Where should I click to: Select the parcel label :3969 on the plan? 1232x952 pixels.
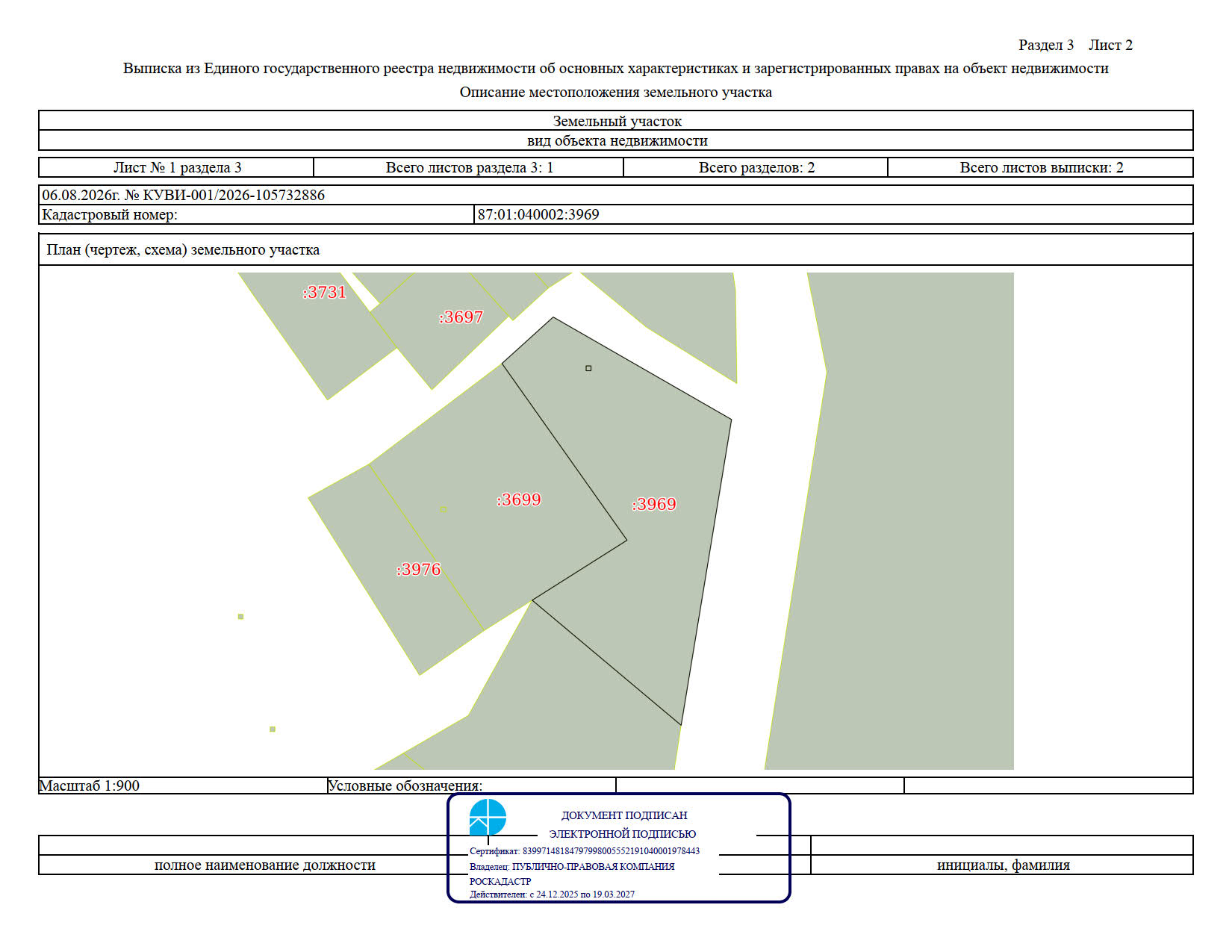(x=654, y=504)
